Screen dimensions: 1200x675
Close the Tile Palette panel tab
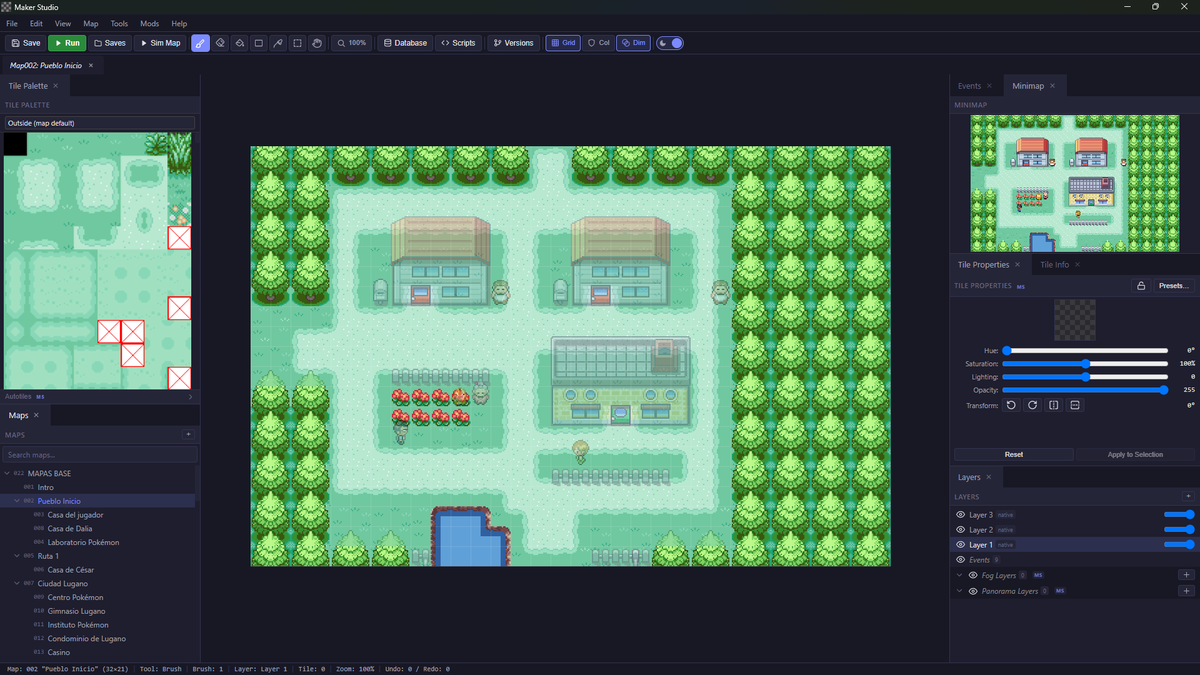[57, 86]
